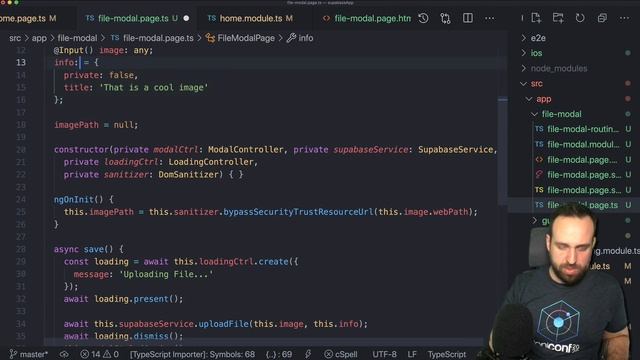Click the uploadFile method call
Viewport: 640px width, 360px height.
point(224,324)
